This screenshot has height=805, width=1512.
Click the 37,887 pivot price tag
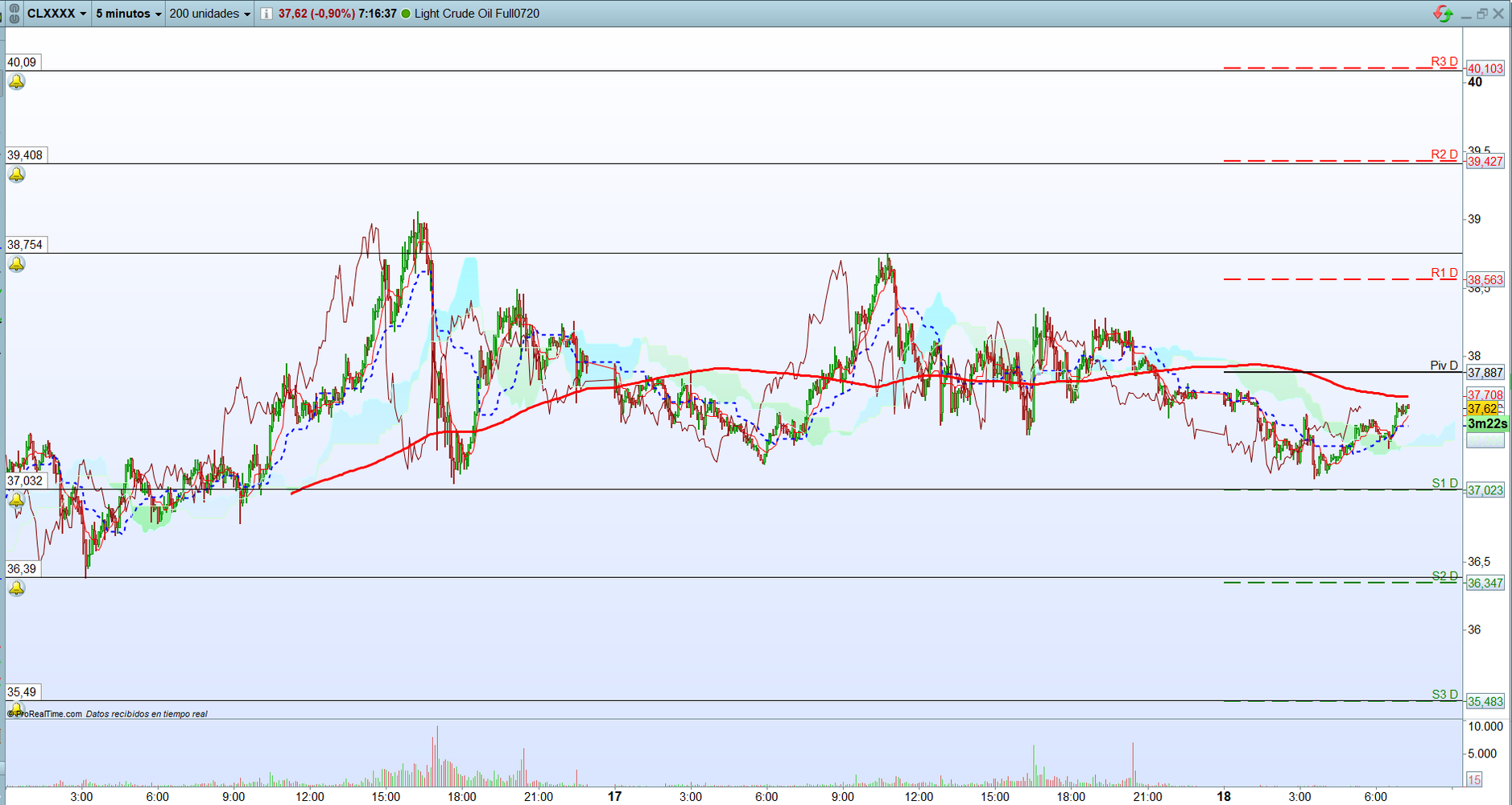(x=1485, y=373)
